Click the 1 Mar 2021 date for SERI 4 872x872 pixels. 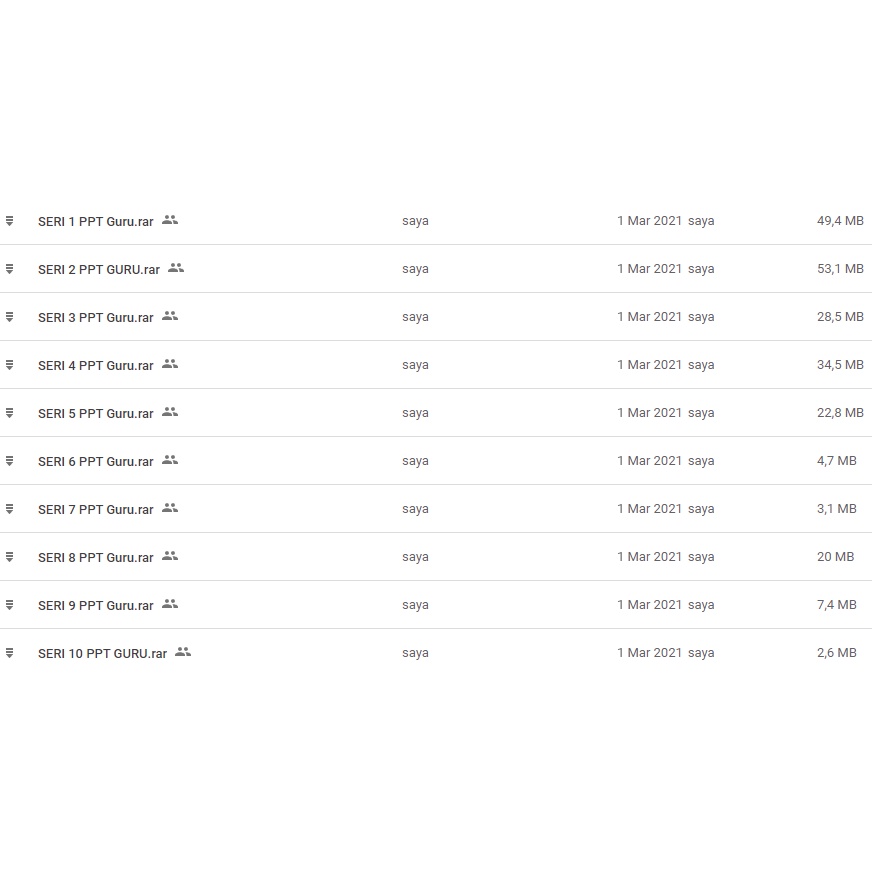click(x=649, y=365)
